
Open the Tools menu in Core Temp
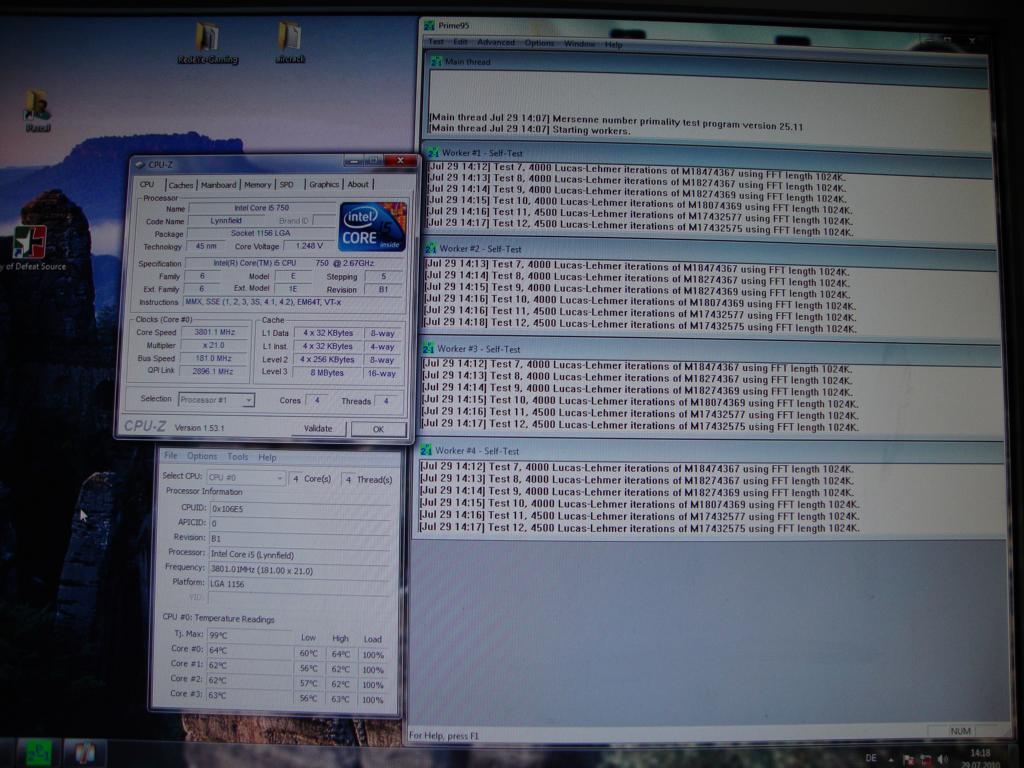[x=237, y=457]
